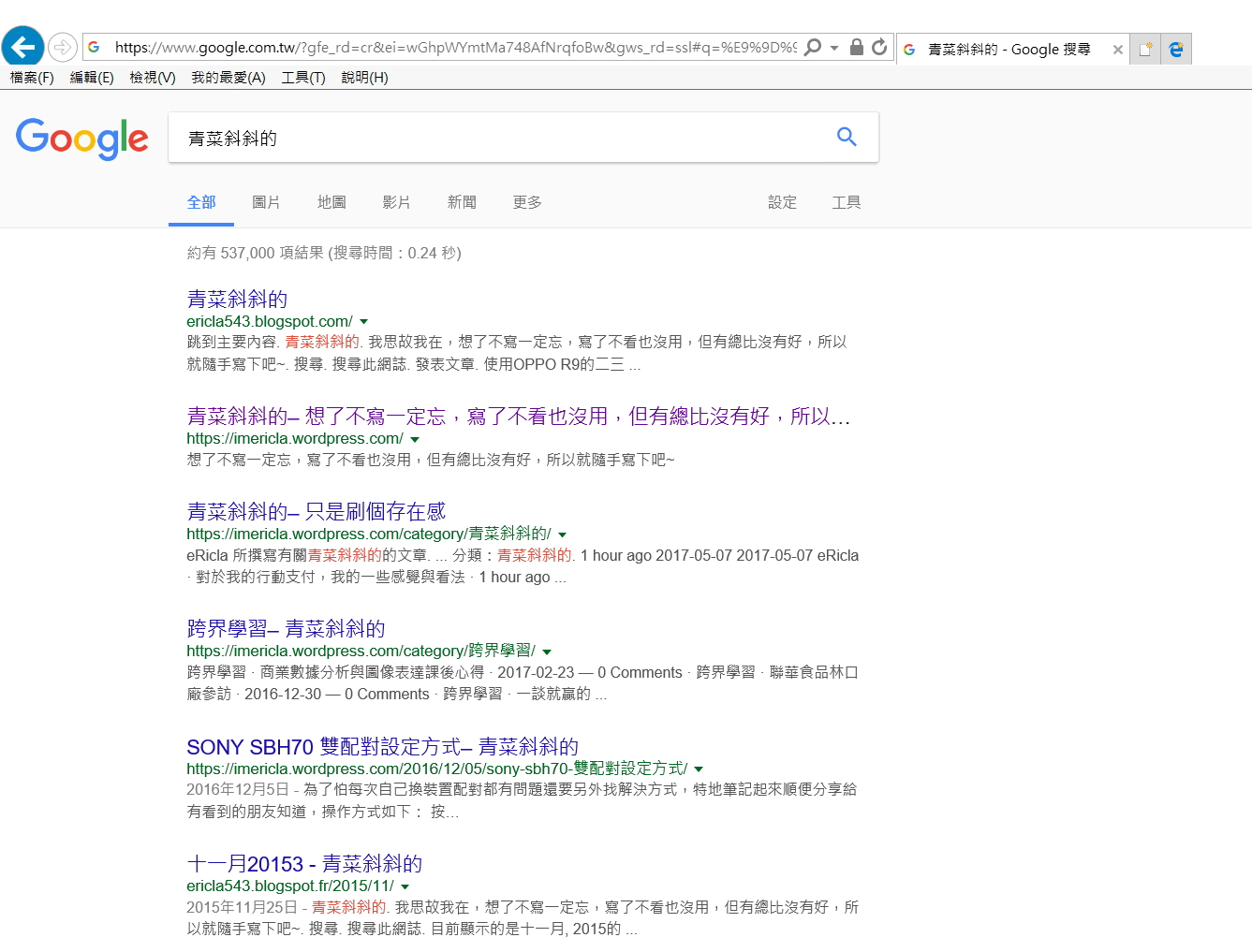The height and width of the screenshot is (952, 1252).
Task: Click the browser back arrow button
Action: pos(23,46)
